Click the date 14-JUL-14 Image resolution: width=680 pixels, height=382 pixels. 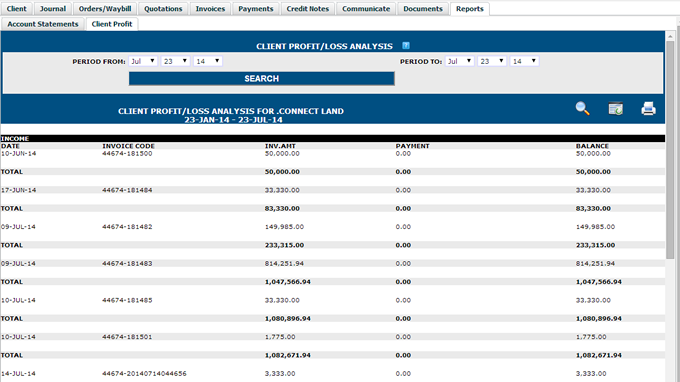[x=18, y=373]
